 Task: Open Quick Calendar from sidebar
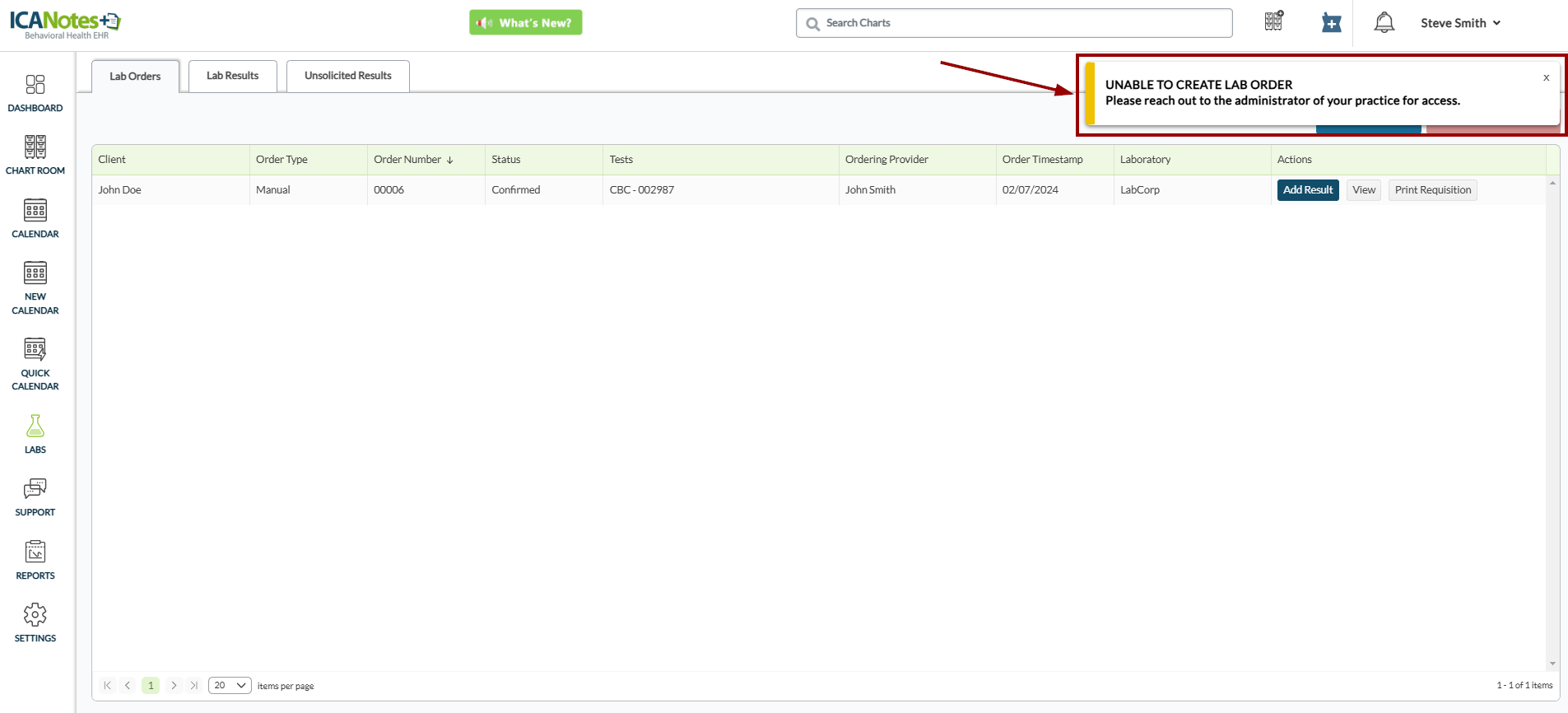(35, 363)
